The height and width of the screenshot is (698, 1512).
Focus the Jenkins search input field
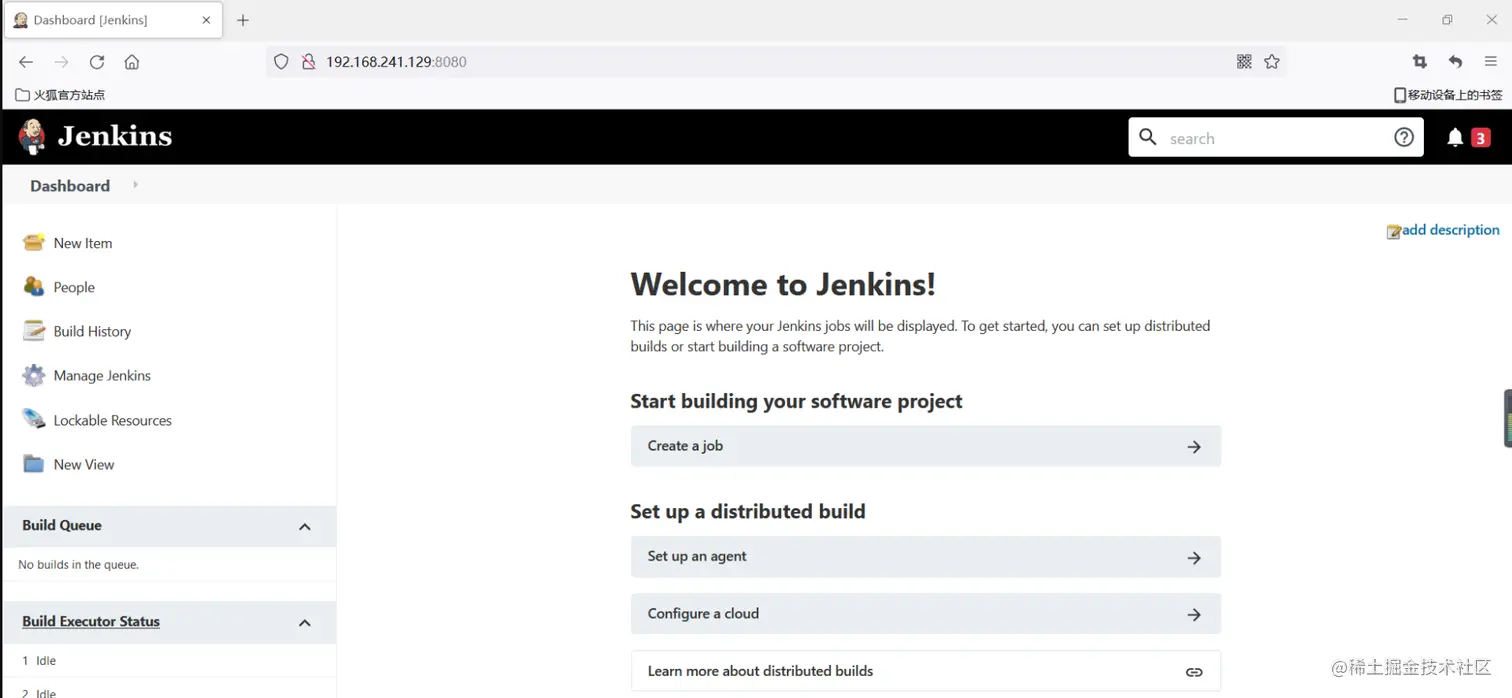(x=1275, y=138)
